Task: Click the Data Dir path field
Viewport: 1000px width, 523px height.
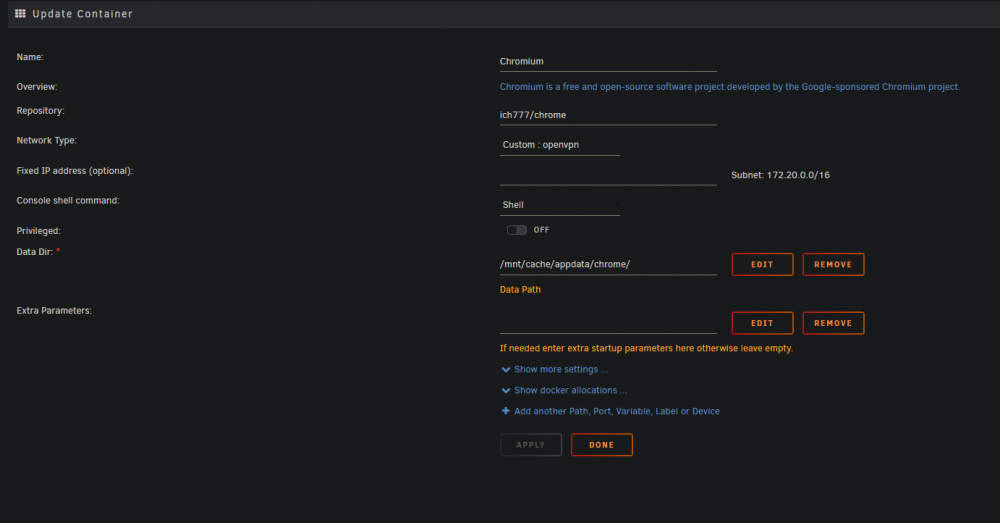Action: [x=608, y=265]
